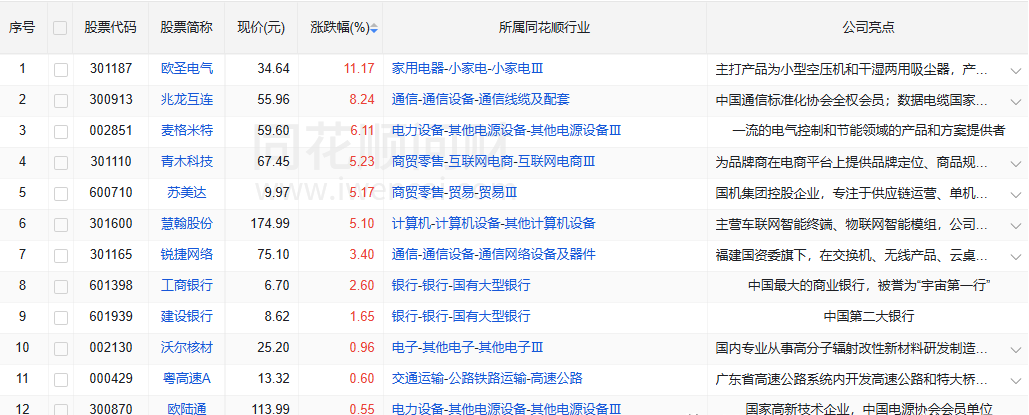This screenshot has height=415, width=1029.
Task: Select stock code 300913
Action: click(x=111, y=99)
